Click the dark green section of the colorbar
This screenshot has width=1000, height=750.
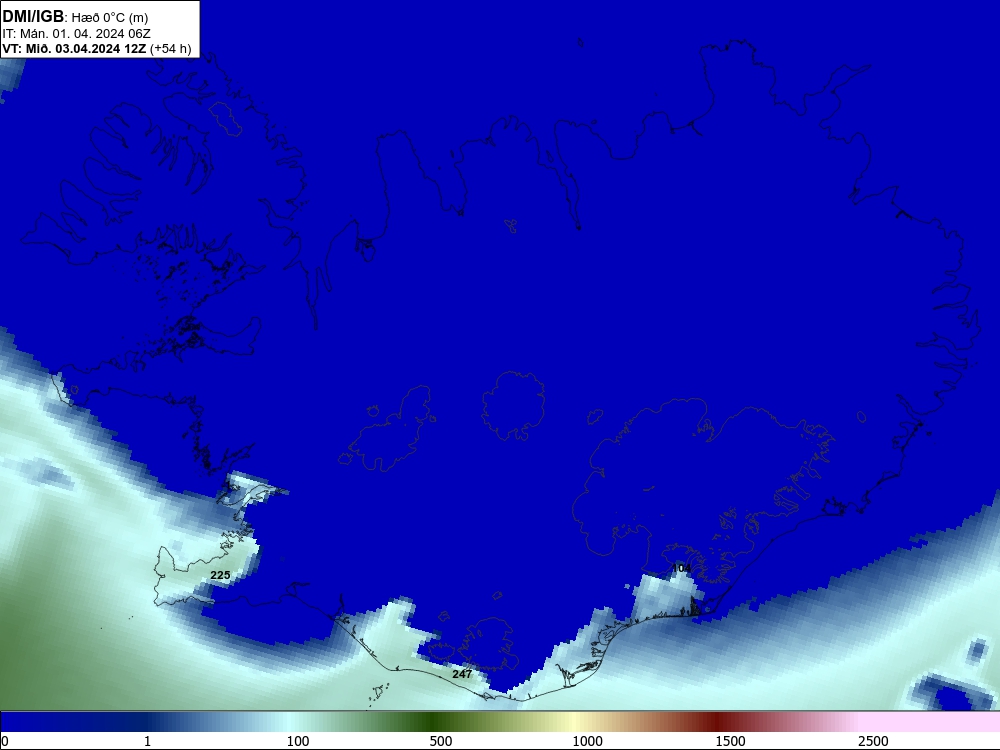[x=434, y=722]
